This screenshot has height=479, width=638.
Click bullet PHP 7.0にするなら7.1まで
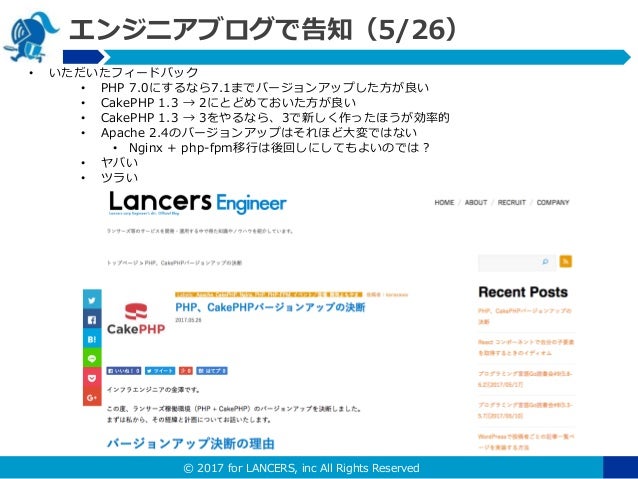(x=264, y=87)
